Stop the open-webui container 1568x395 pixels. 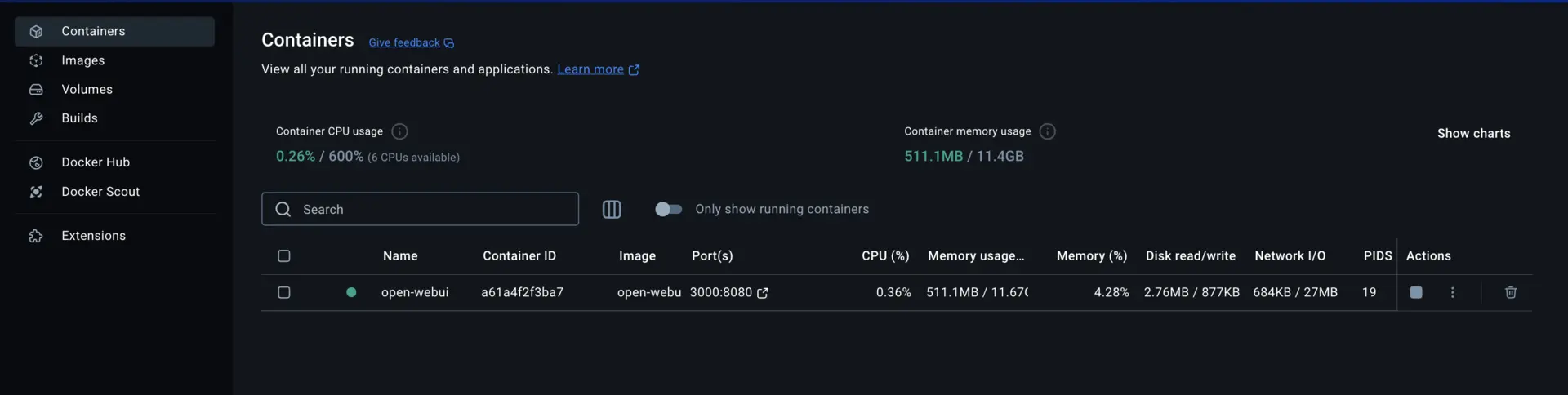(x=1416, y=292)
